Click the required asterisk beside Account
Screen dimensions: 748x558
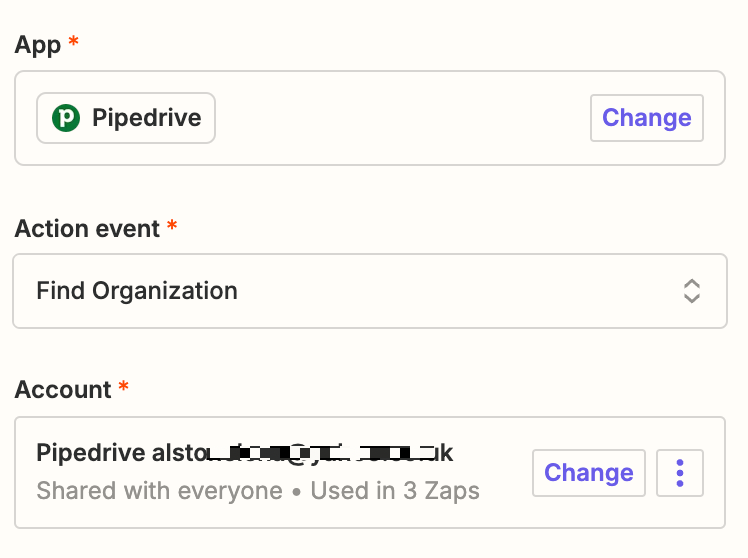pos(124,388)
